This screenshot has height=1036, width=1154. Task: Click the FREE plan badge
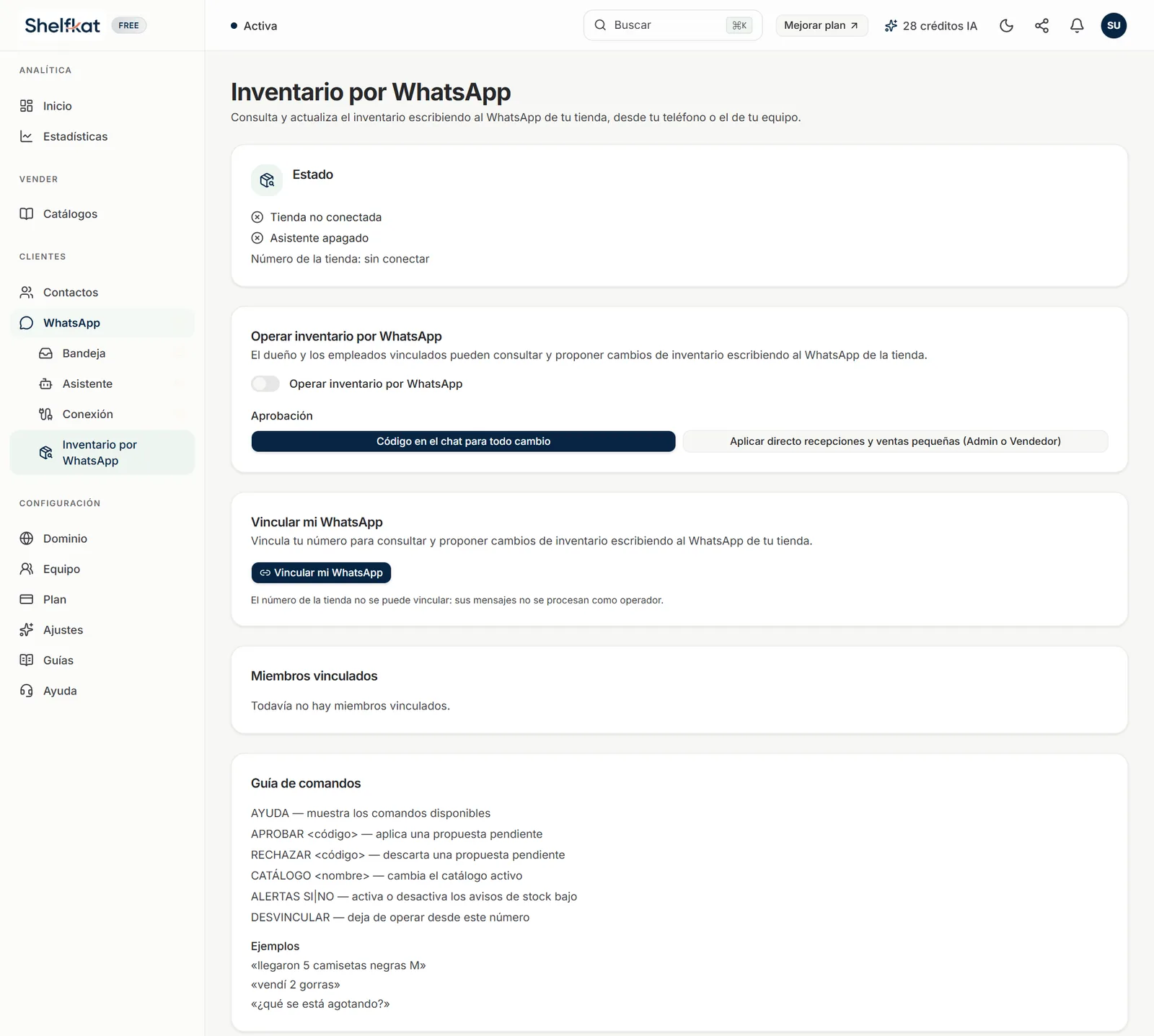(128, 25)
